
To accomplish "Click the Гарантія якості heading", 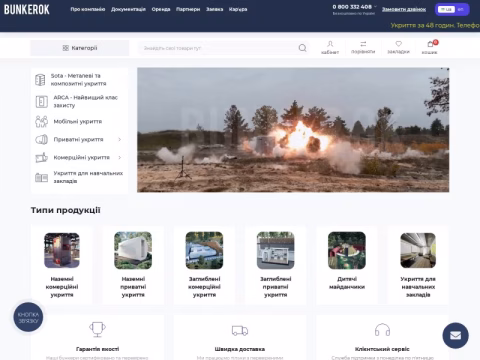I will click(x=97, y=349).
